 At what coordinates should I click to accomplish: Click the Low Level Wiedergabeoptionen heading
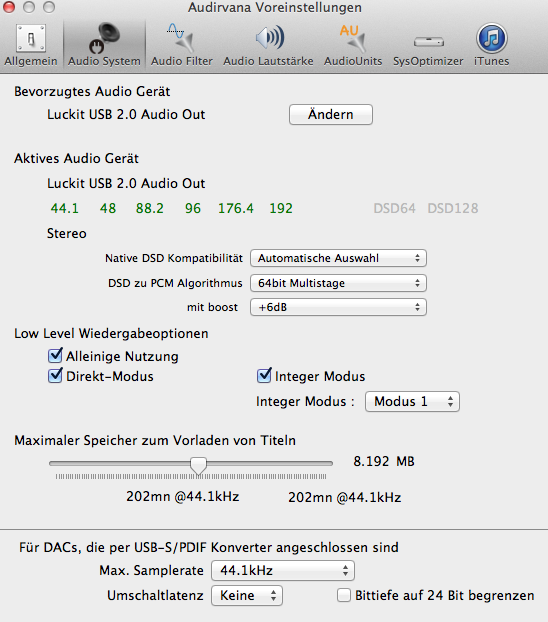click(111, 334)
